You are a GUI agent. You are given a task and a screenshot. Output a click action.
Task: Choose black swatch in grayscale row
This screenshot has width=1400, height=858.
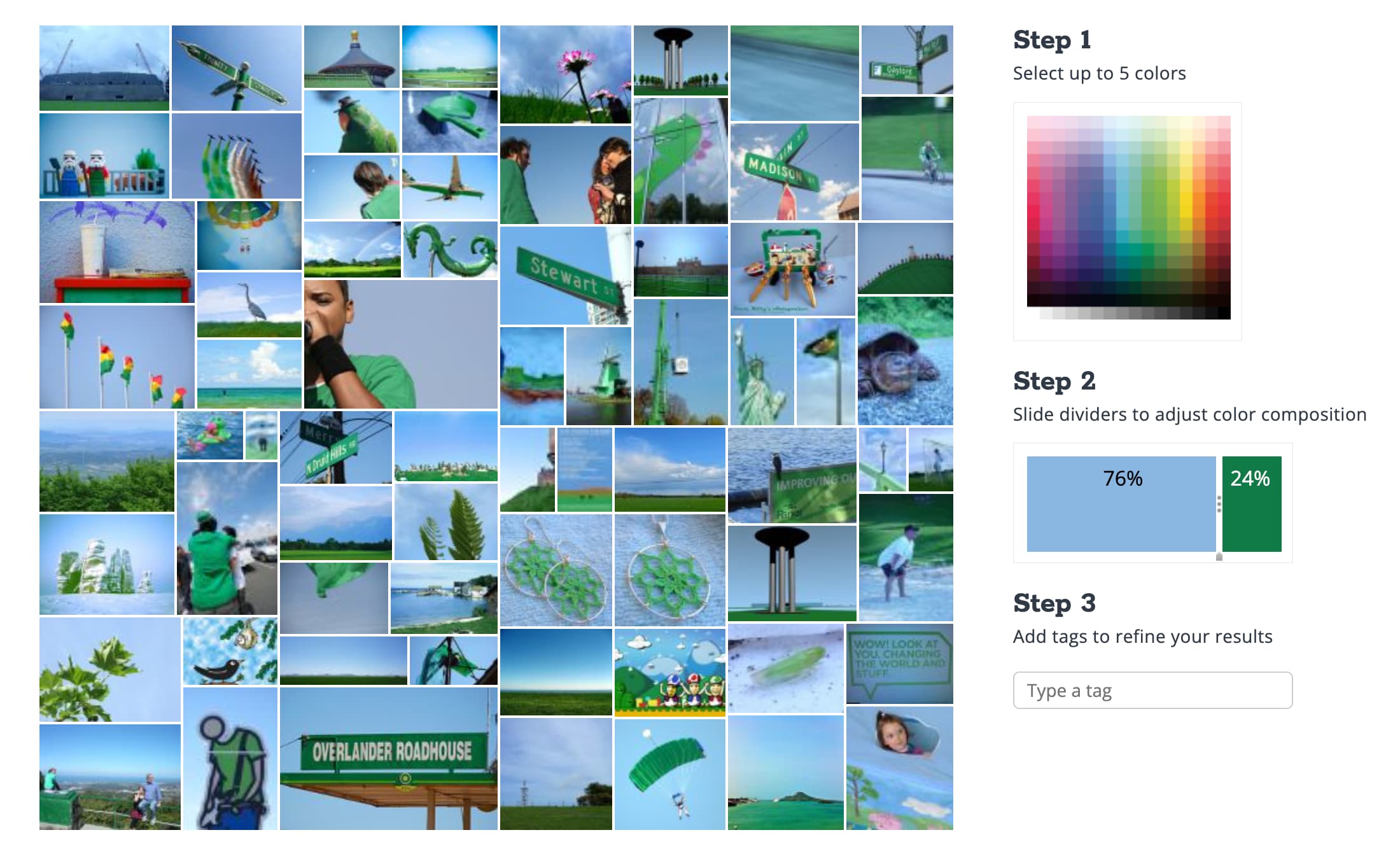[x=1224, y=313]
